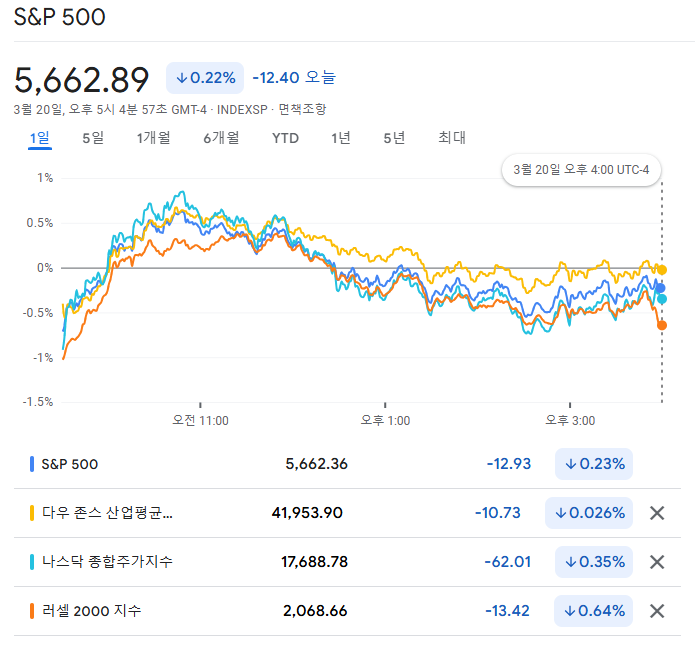
Task: Click the 5,662.36 value in S&P 500 row
Action: (x=316, y=464)
